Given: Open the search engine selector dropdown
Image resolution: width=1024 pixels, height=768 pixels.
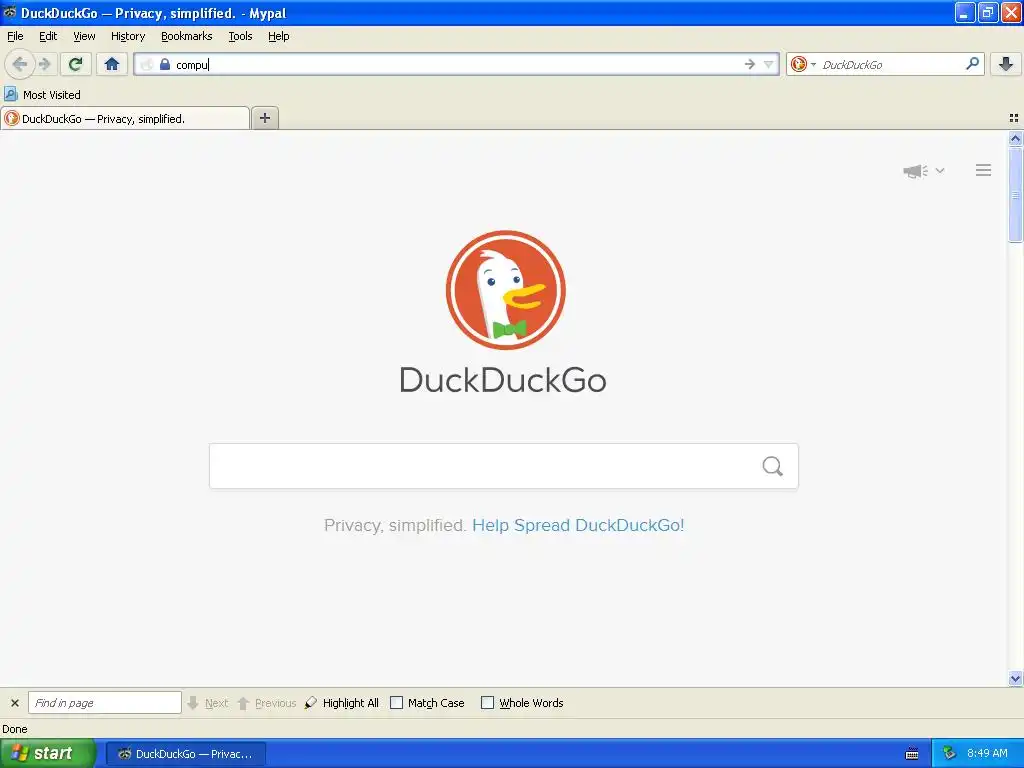Looking at the screenshot, I should 803,64.
